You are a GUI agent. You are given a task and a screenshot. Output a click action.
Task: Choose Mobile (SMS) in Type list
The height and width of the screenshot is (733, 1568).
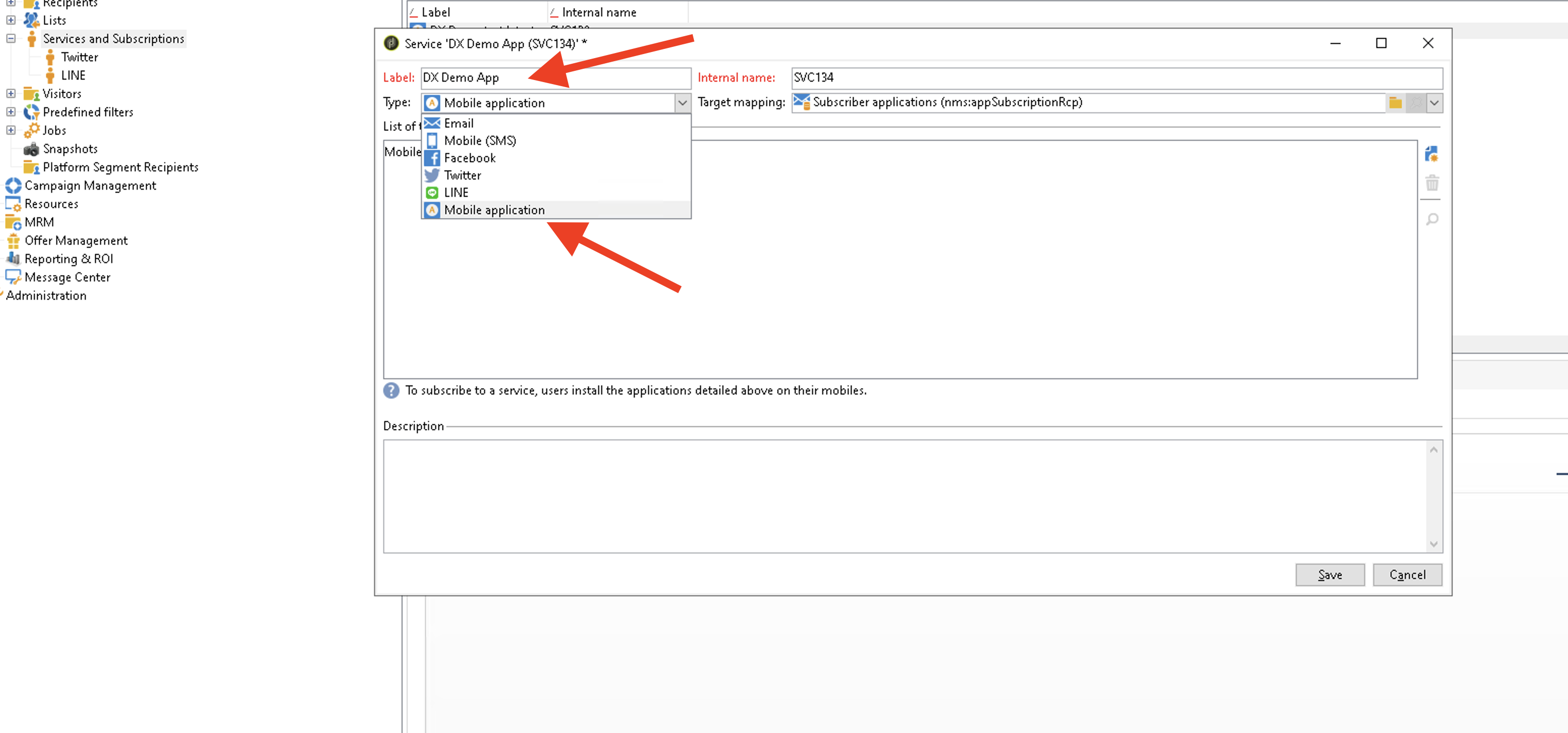556,141
